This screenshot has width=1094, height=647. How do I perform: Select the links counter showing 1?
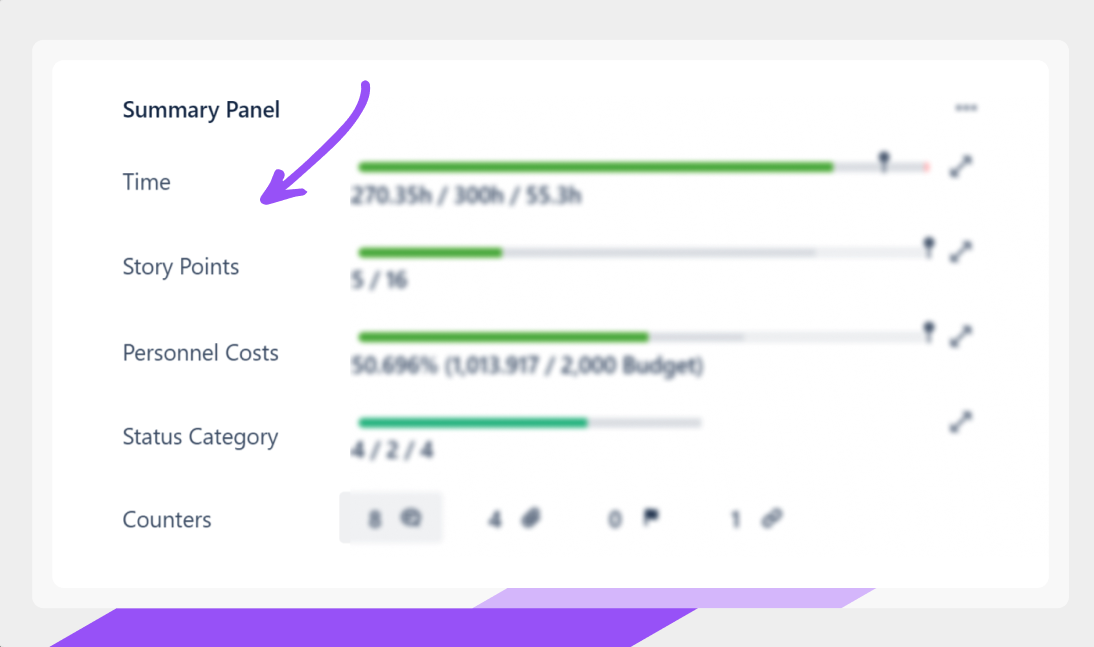click(x=755, y=518)
